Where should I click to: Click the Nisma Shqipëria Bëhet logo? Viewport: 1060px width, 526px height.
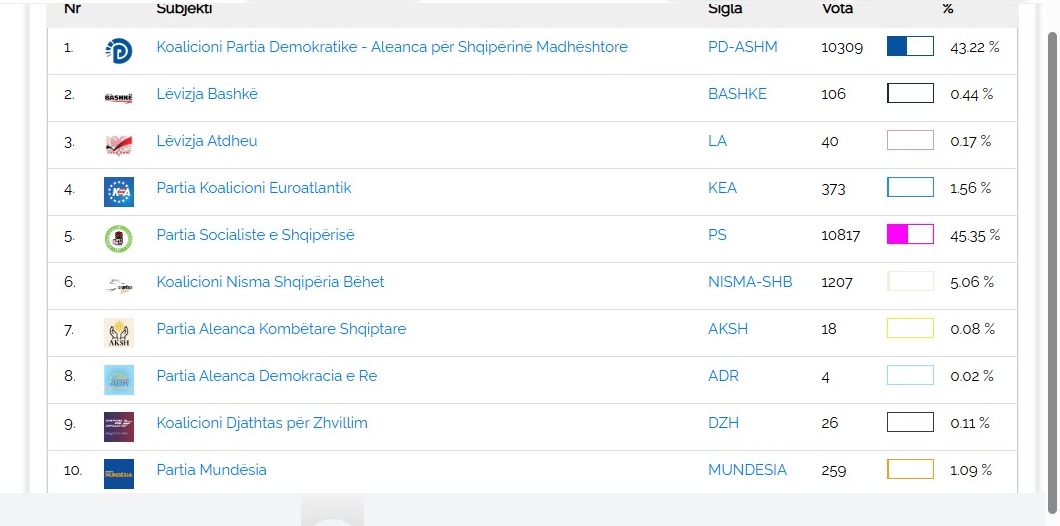pos(119,286)
